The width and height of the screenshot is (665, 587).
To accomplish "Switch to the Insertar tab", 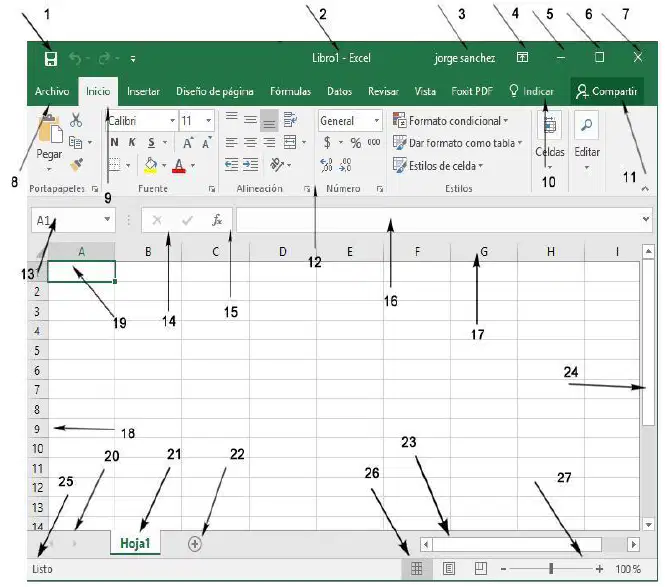I will (x=143, y=91).
